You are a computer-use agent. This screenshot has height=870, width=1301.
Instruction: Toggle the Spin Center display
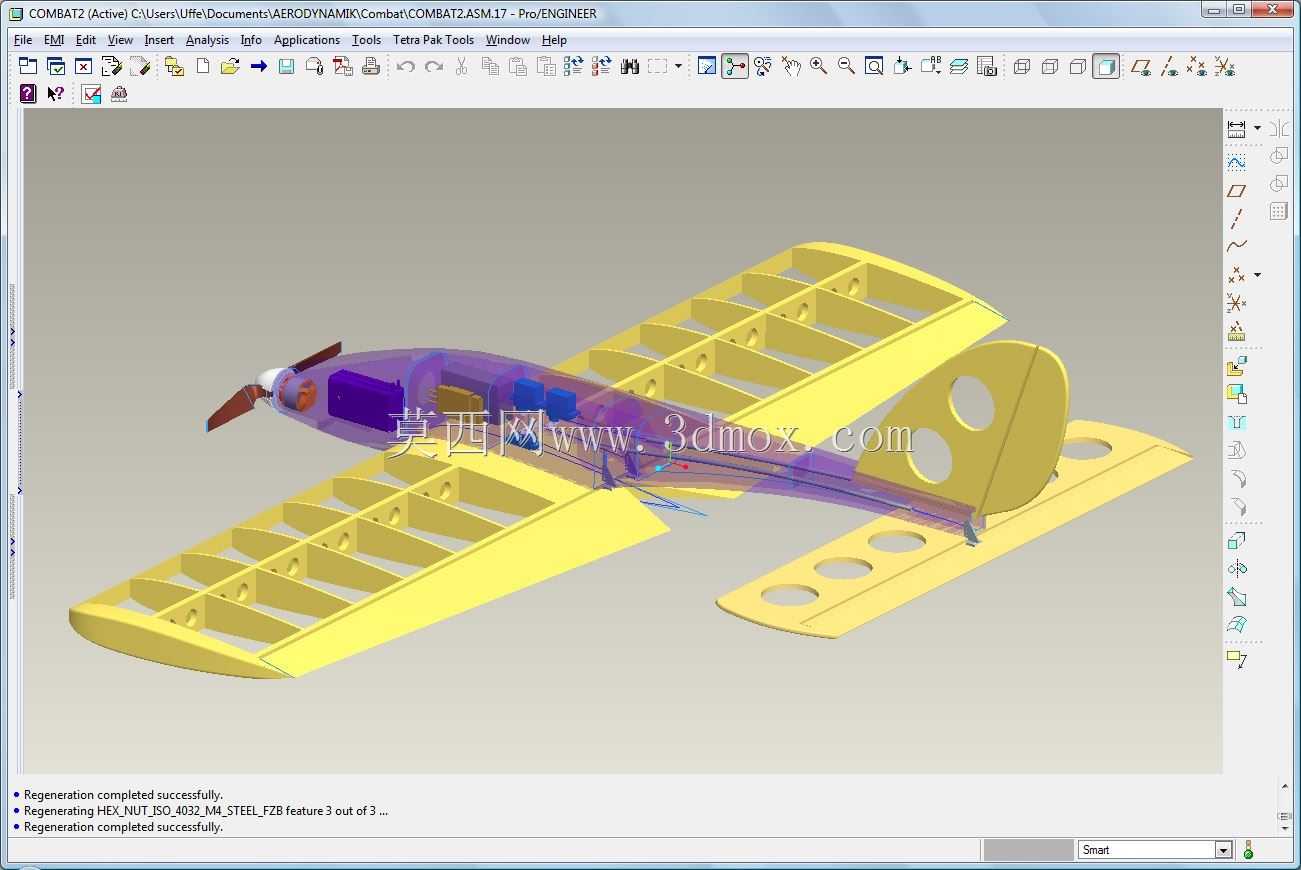pos(735,66)
